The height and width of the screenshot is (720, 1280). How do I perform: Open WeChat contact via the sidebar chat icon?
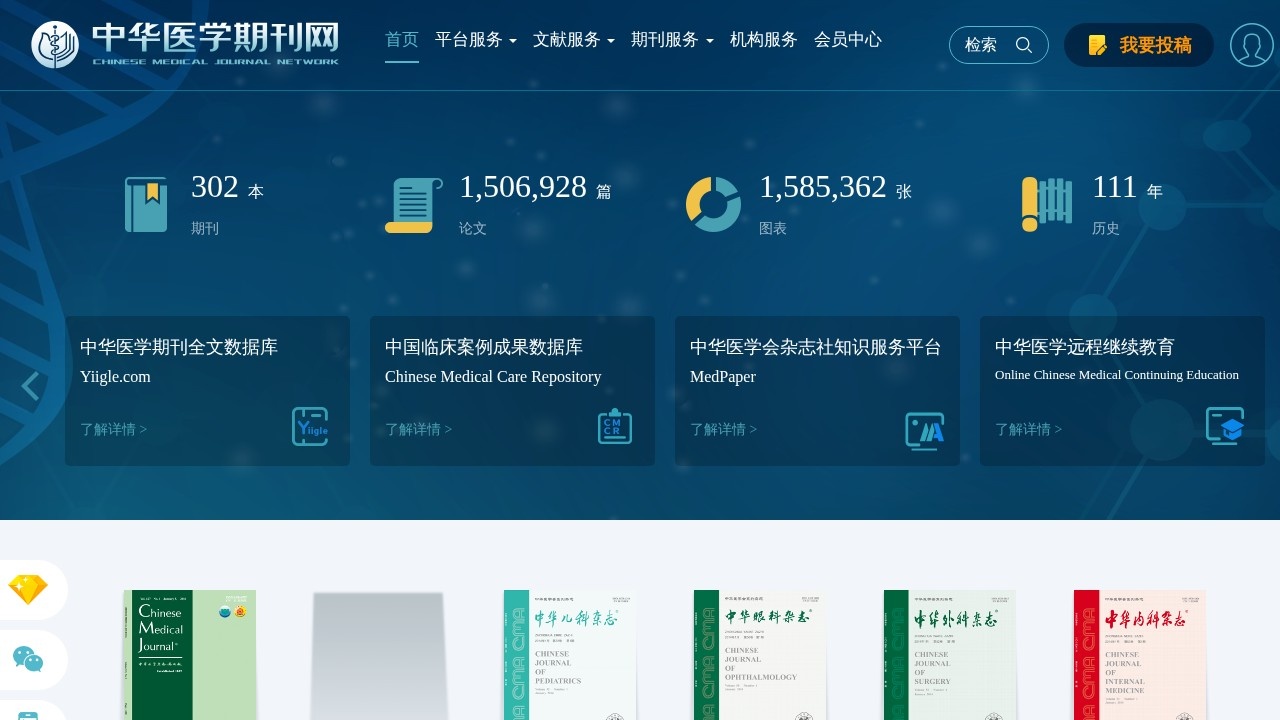(30, 660)
